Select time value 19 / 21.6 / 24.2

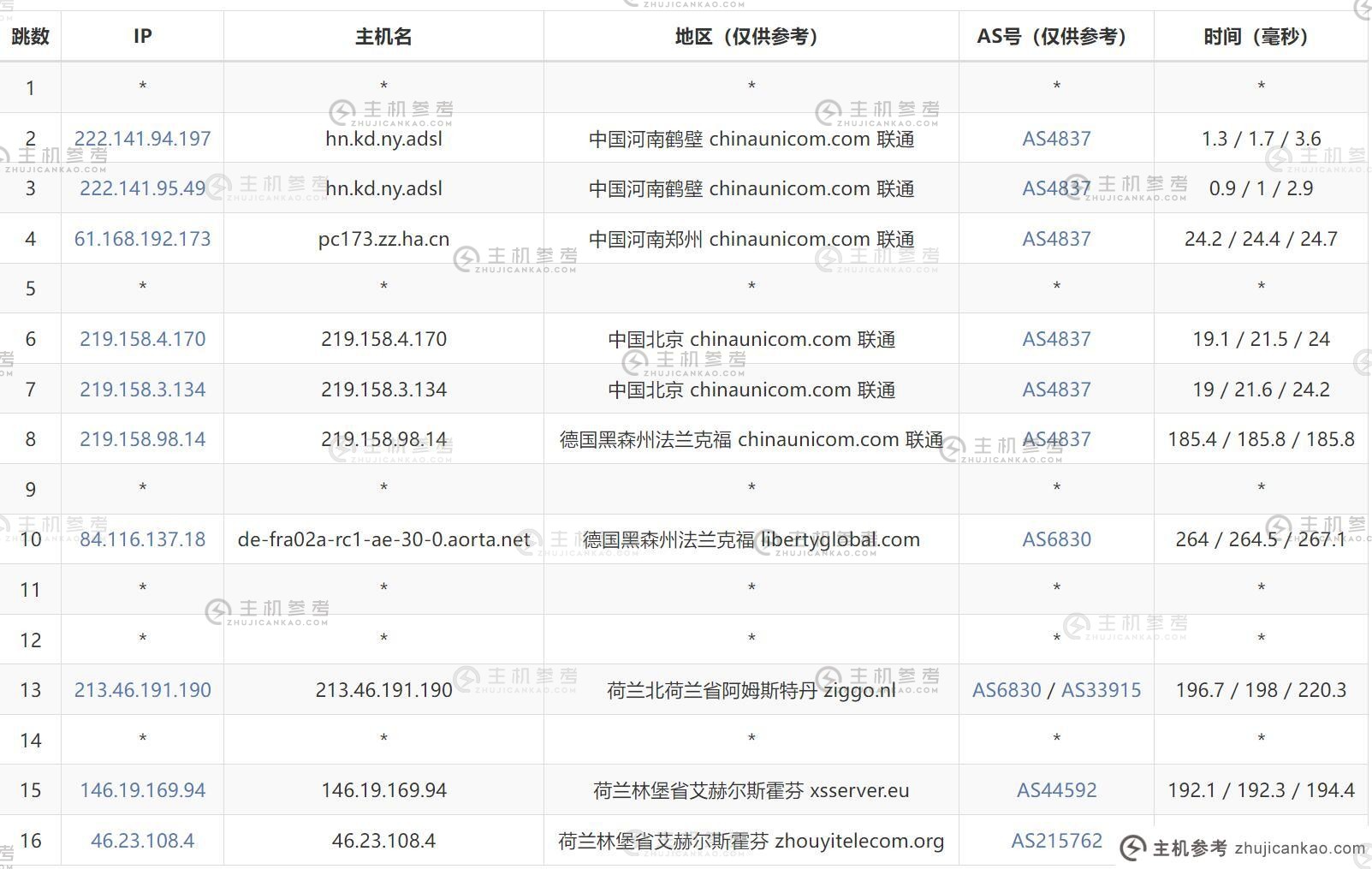[x=1261, y=390]
